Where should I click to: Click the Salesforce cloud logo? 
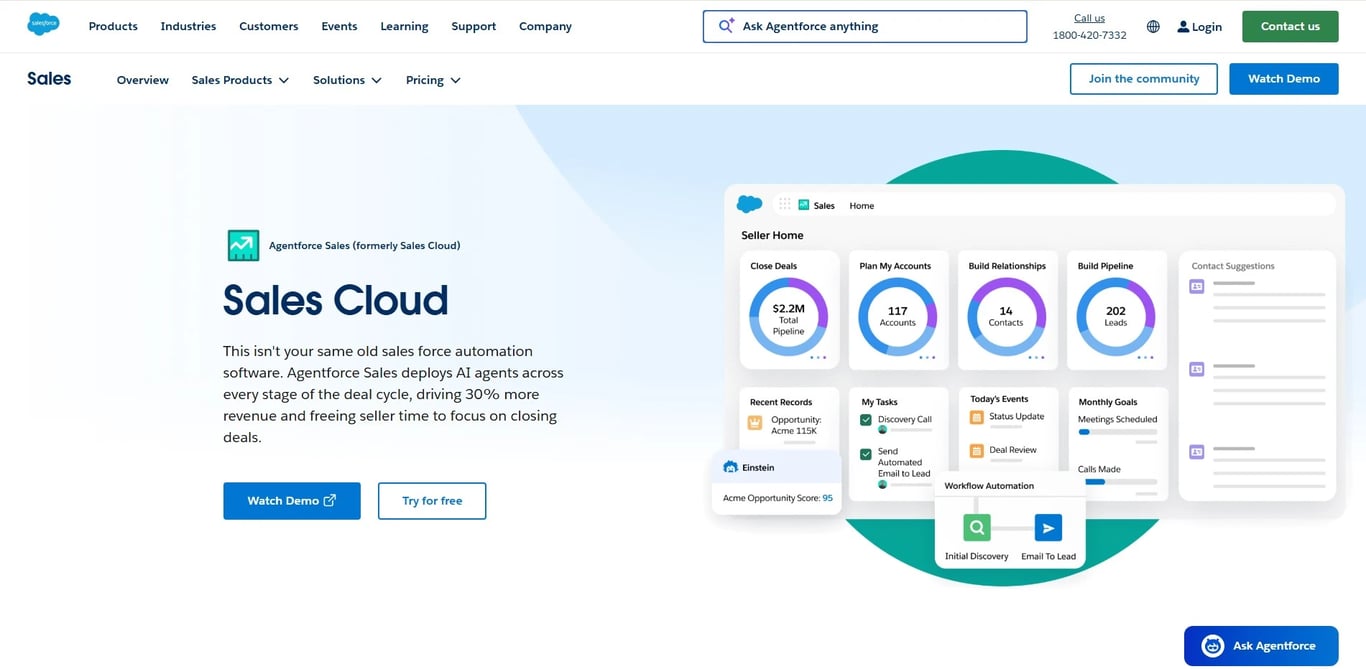pyautogui.click(x=43, y=24)
